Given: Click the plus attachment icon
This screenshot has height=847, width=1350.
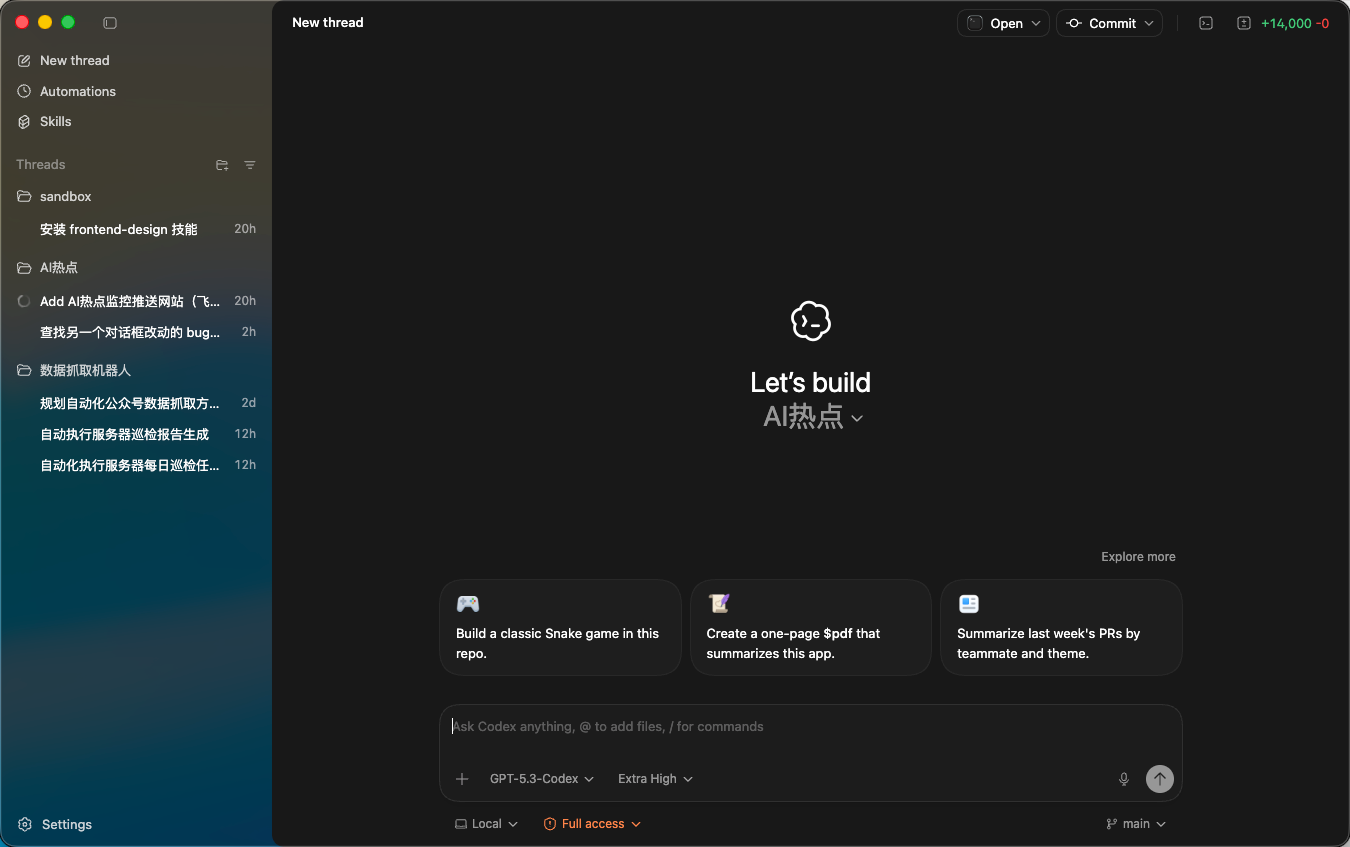Looking at the screenshot, I should (462, 779).
